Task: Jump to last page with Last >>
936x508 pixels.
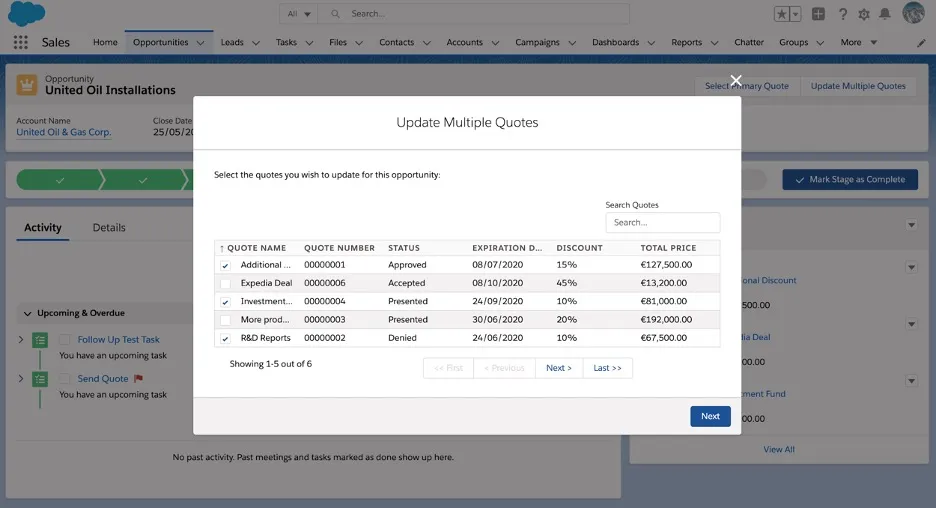Action: (607, 368)
